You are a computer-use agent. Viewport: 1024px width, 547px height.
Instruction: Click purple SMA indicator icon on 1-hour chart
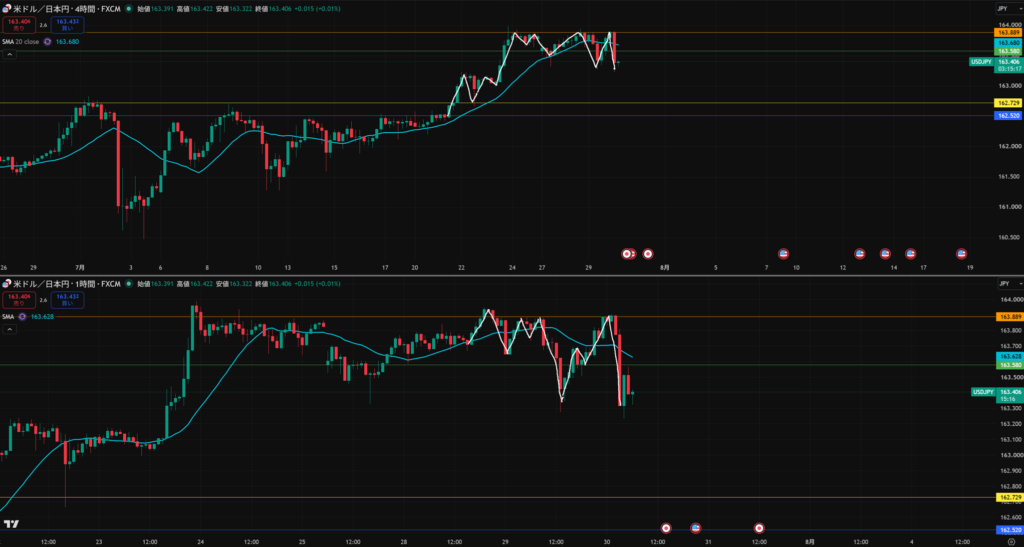click(x=23, y=316)
